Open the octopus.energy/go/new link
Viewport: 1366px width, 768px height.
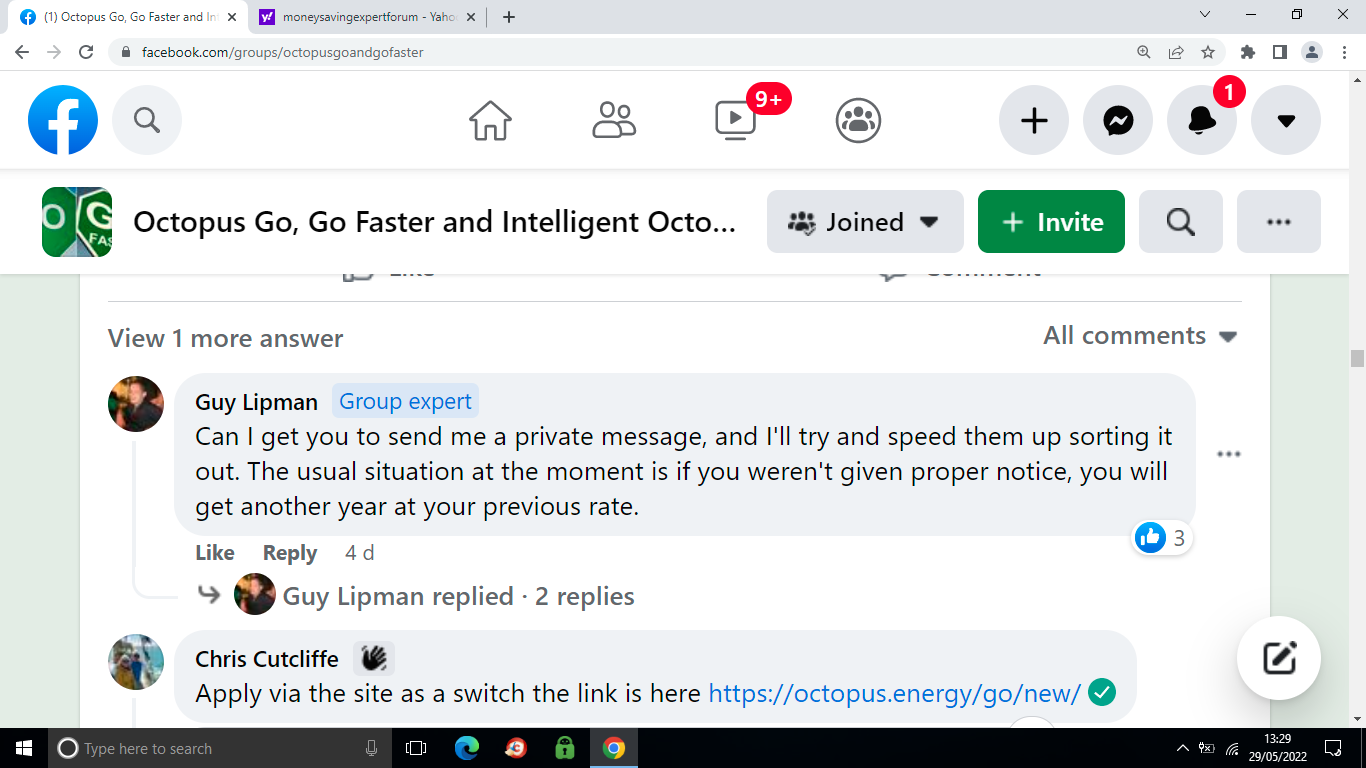pos(894,693)
